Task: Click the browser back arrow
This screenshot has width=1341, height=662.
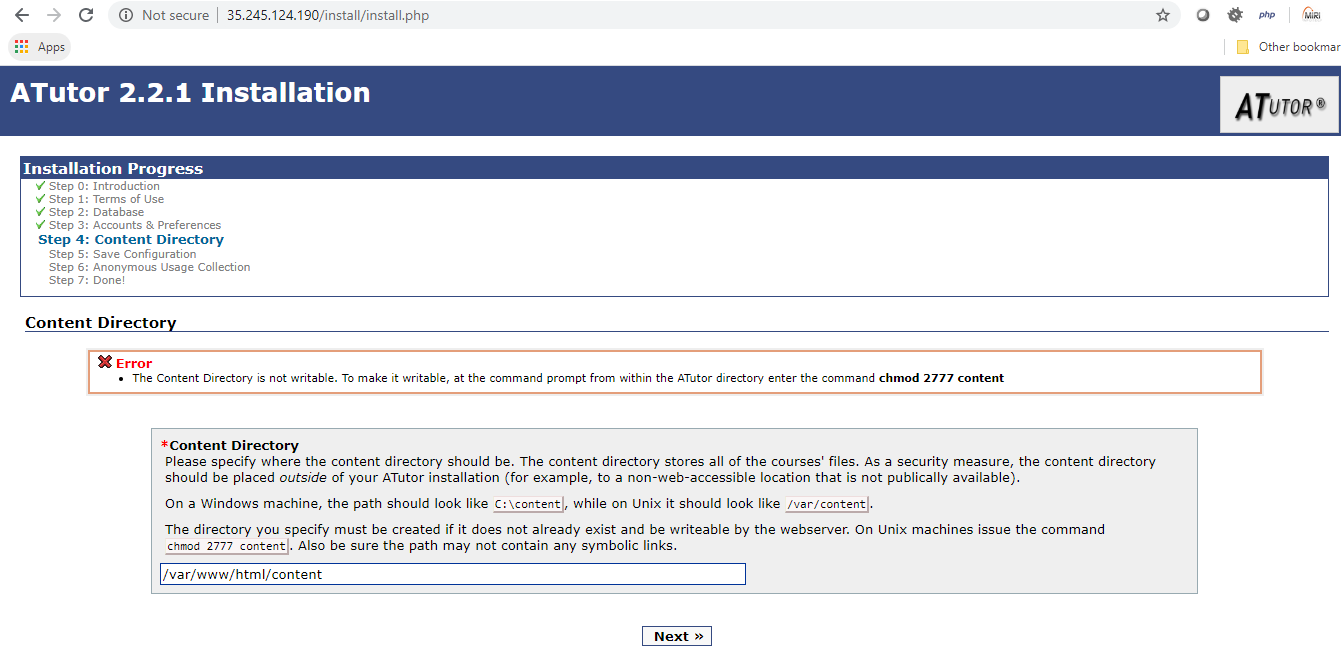Action: click(x=22, y=15)
